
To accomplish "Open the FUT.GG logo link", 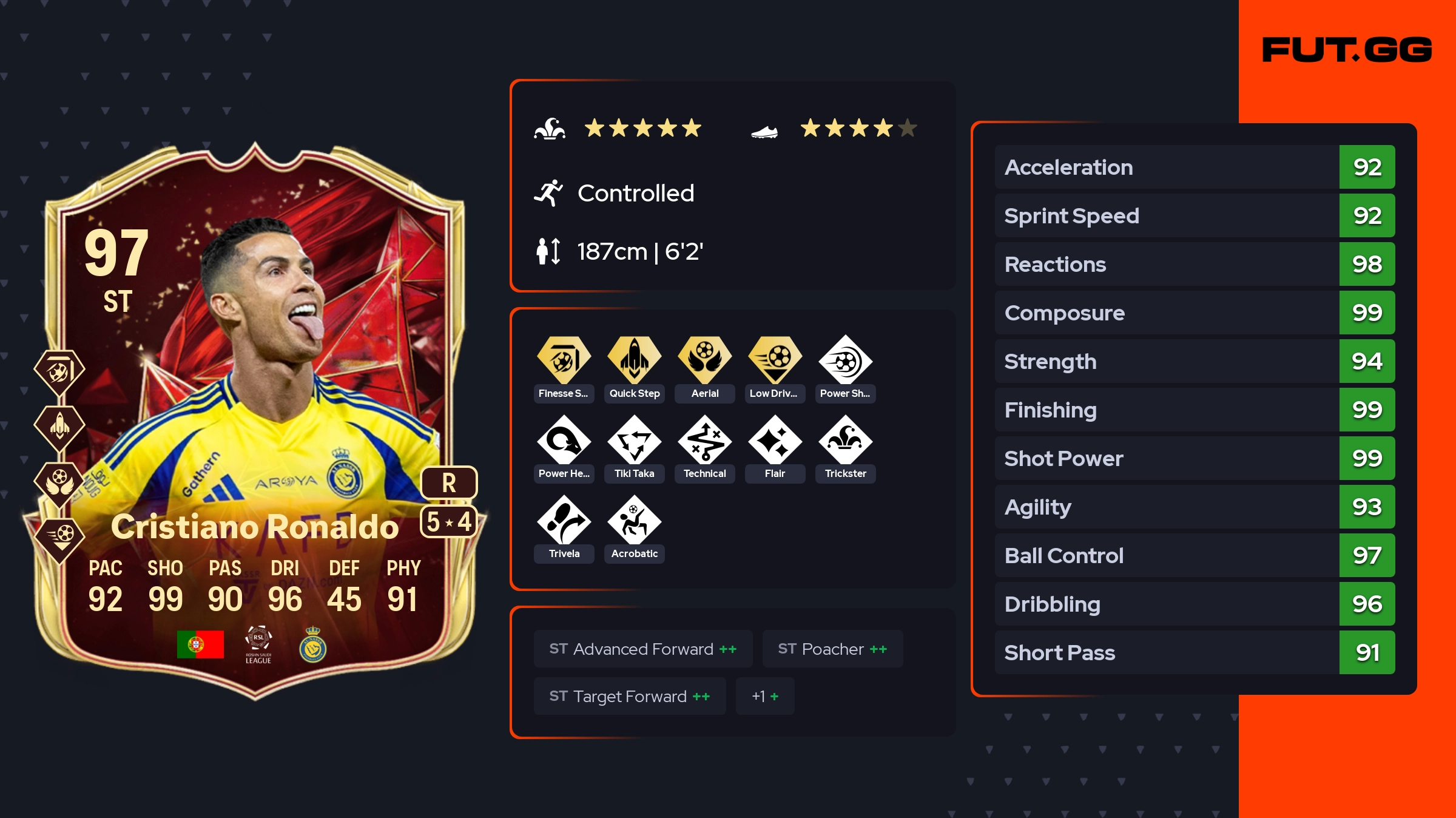I will click(x=1347, y=49).
